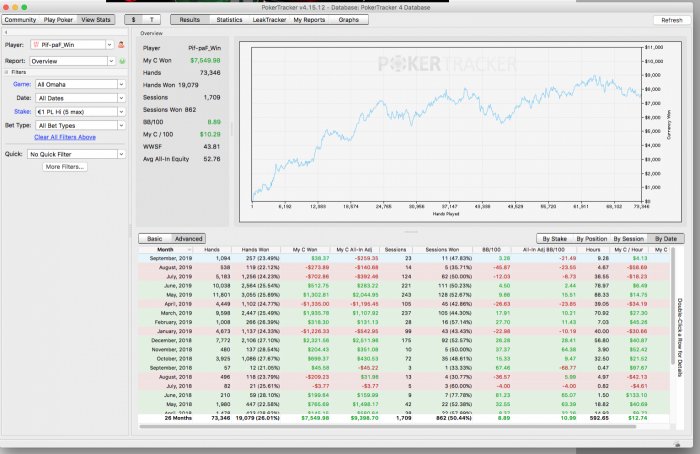The width and height of the screenshot is (700, 454).
Task: Sort by the My C Won column header
Action: coord(305,250)
